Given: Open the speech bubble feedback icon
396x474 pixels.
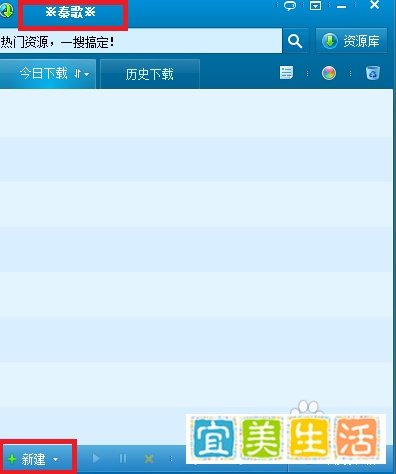Looking at the screenshot, I should tap(290, 6).
